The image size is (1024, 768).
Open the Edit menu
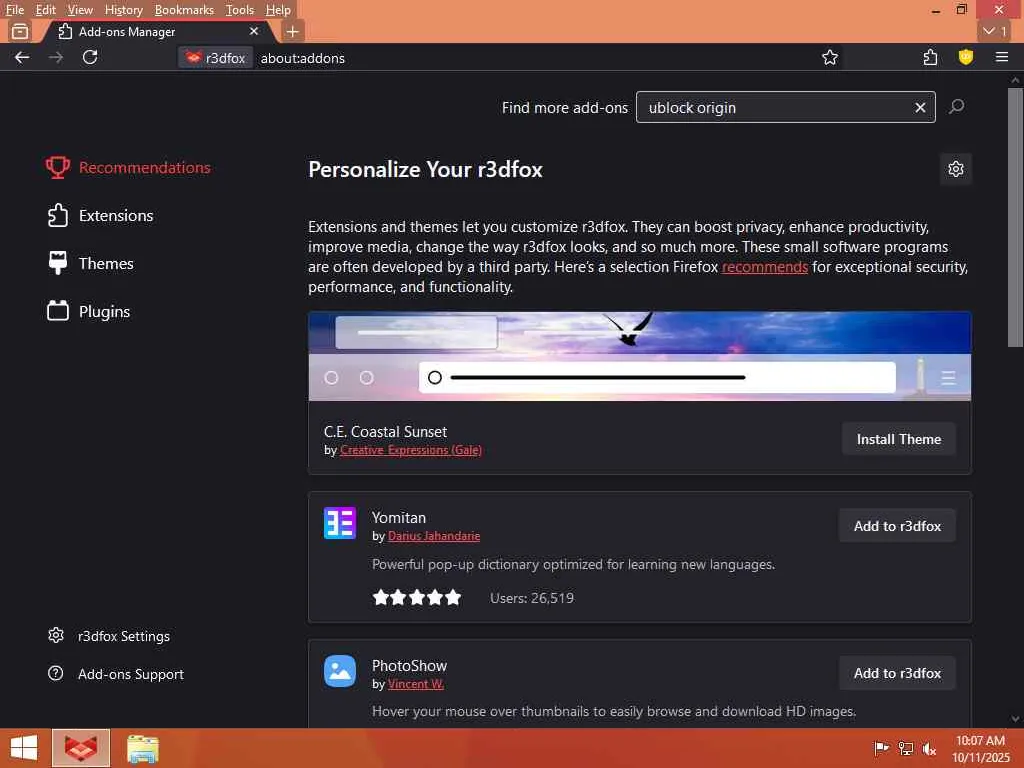(x=46, y=10)
